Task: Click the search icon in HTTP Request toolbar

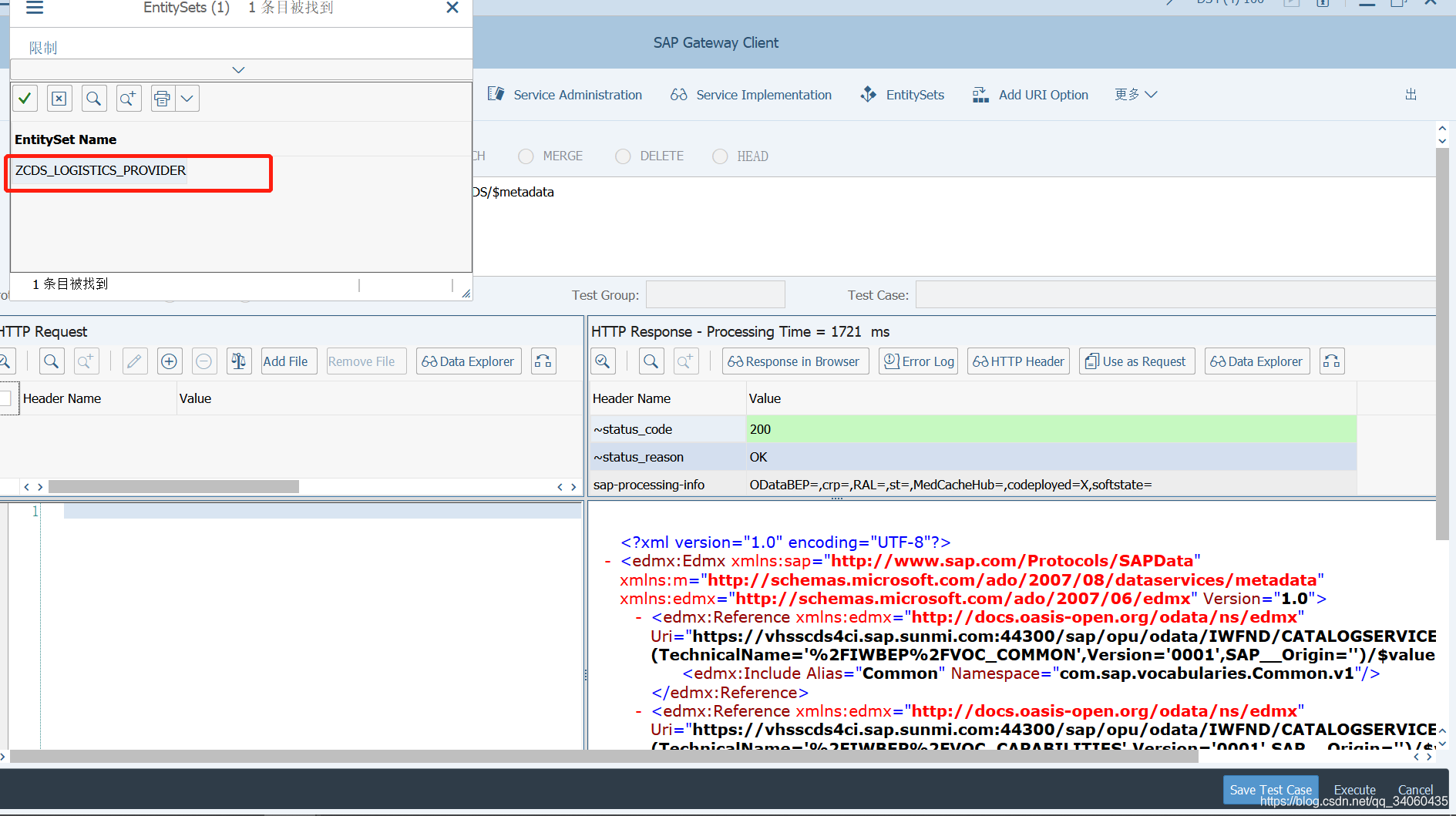Action: click(51, 361)
